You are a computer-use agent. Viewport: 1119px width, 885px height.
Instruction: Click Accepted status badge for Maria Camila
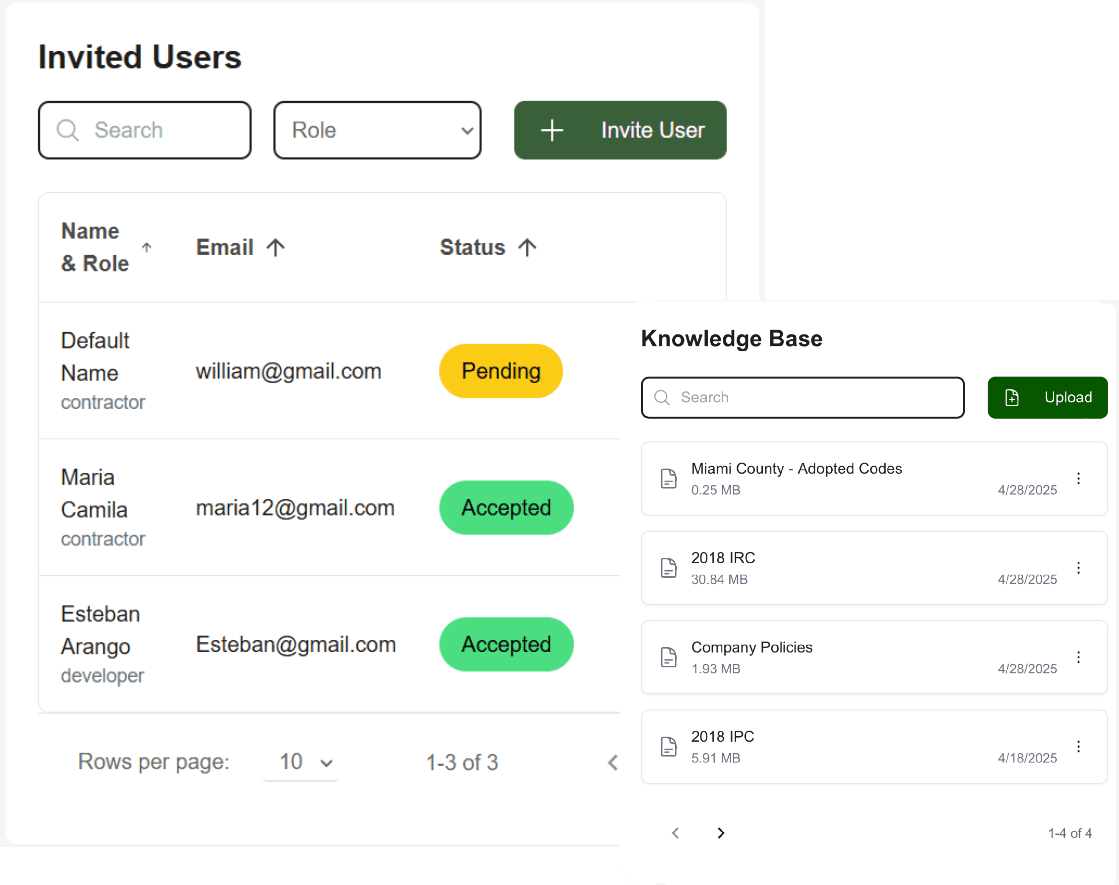(x=506, y=508)
